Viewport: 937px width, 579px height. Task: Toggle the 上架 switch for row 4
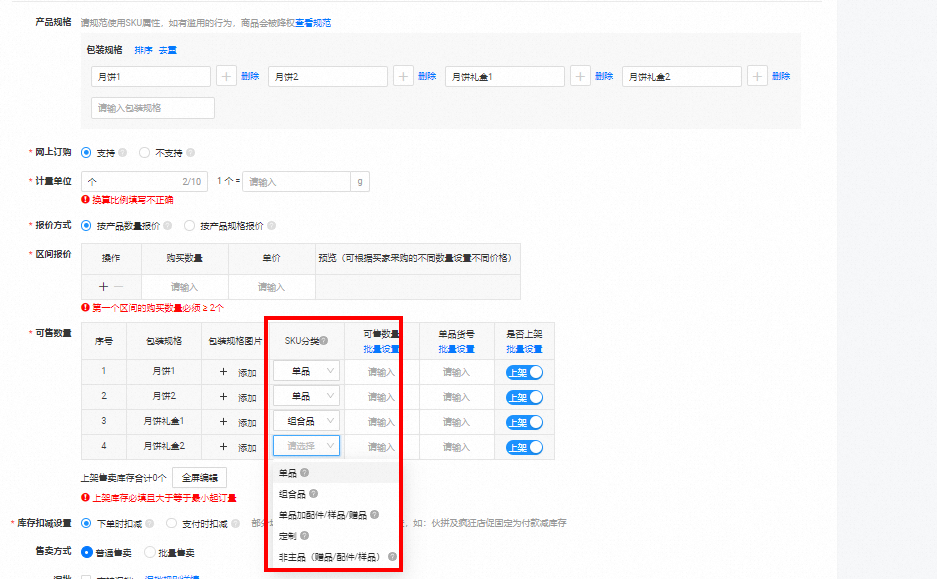[x=524, y=447]
